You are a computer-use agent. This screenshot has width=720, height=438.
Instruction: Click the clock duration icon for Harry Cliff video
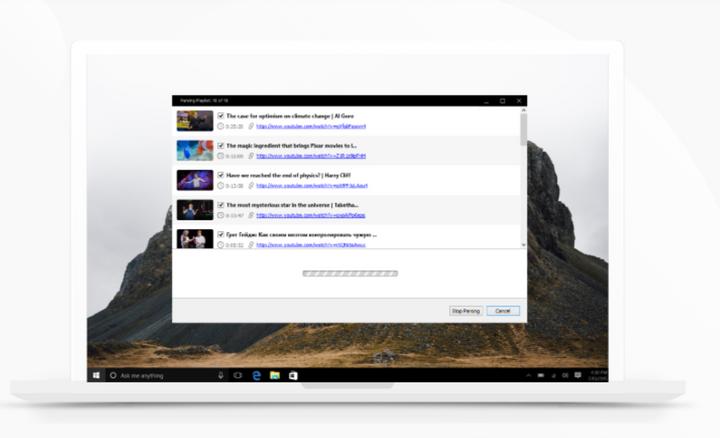(220, 186)
